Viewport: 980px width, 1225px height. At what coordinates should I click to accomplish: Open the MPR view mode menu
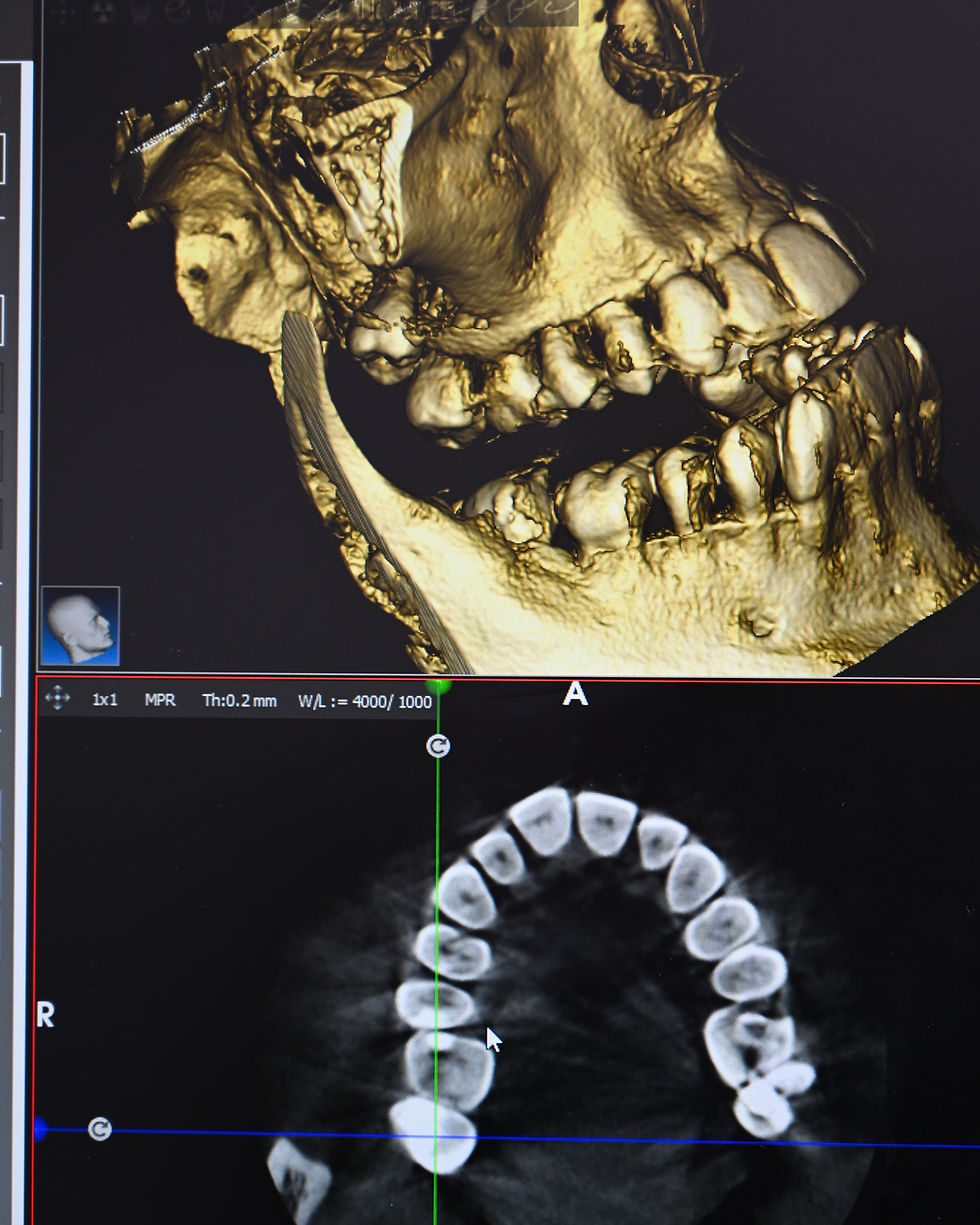click(x=160, y=700)
